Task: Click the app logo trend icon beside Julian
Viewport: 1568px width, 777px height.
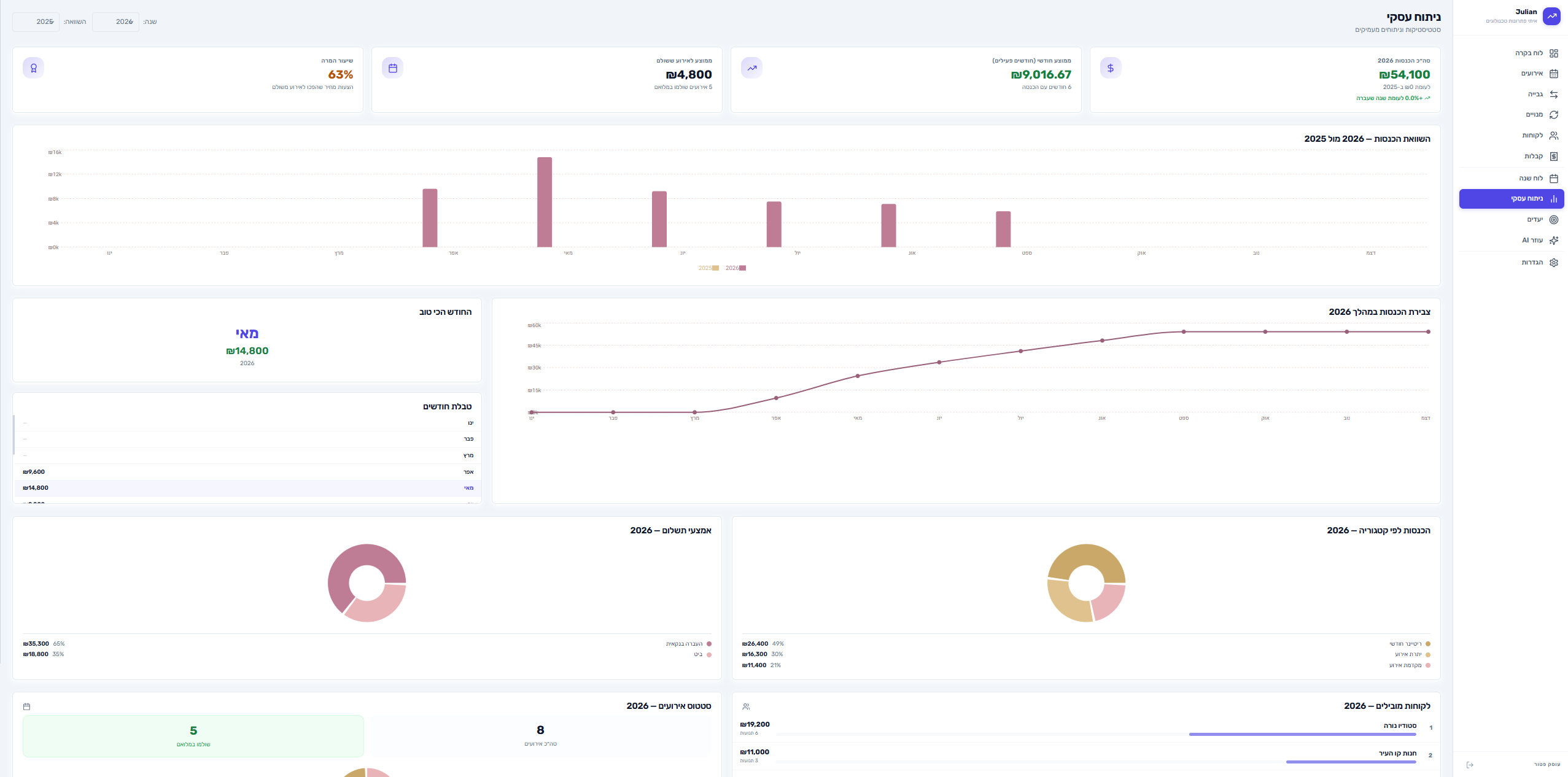Action: click(x=1551, y=16)
